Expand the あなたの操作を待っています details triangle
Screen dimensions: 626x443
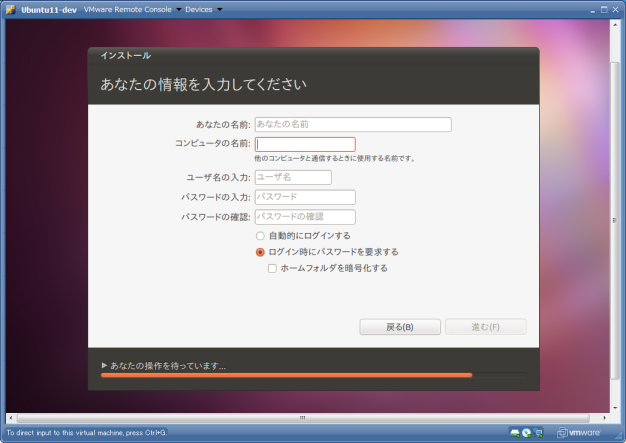(104, 365)
